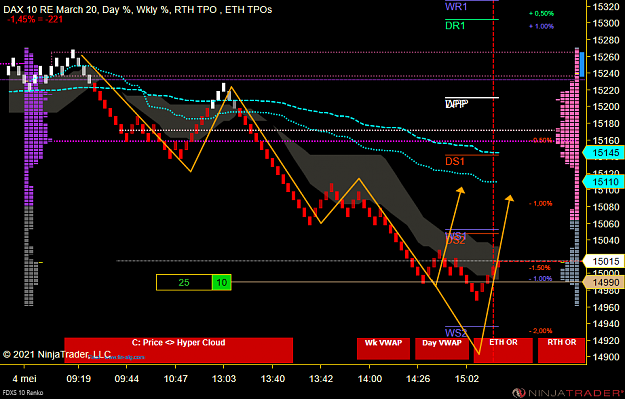625x399 pixels.
Task: Click the ETH OR status box
Action: [x=503, y=350]
